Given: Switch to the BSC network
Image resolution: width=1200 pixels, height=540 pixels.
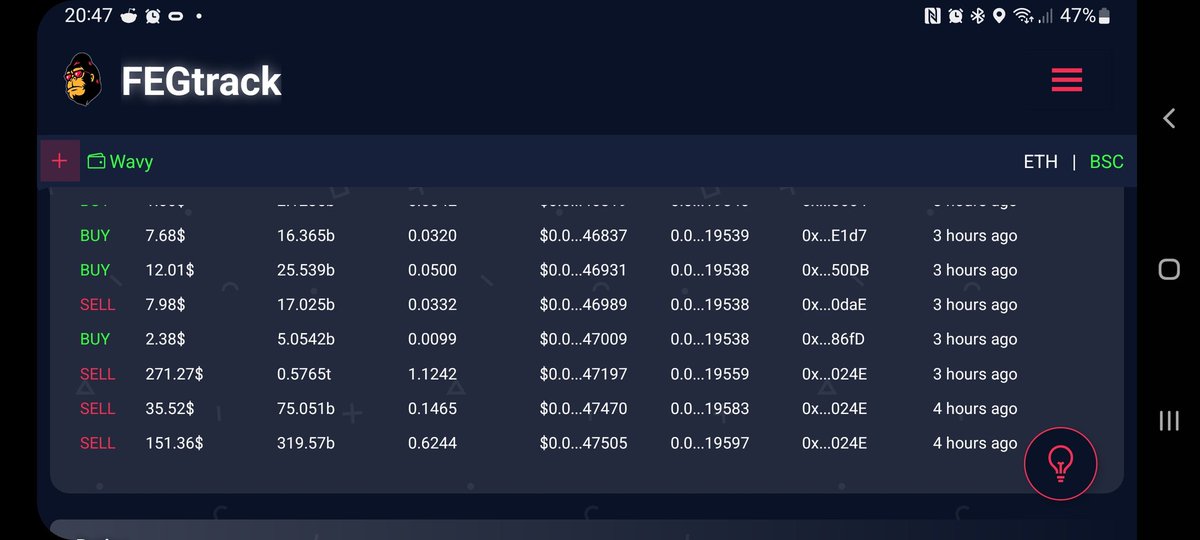Looking at the screenshot, I should pos(1106,161).
